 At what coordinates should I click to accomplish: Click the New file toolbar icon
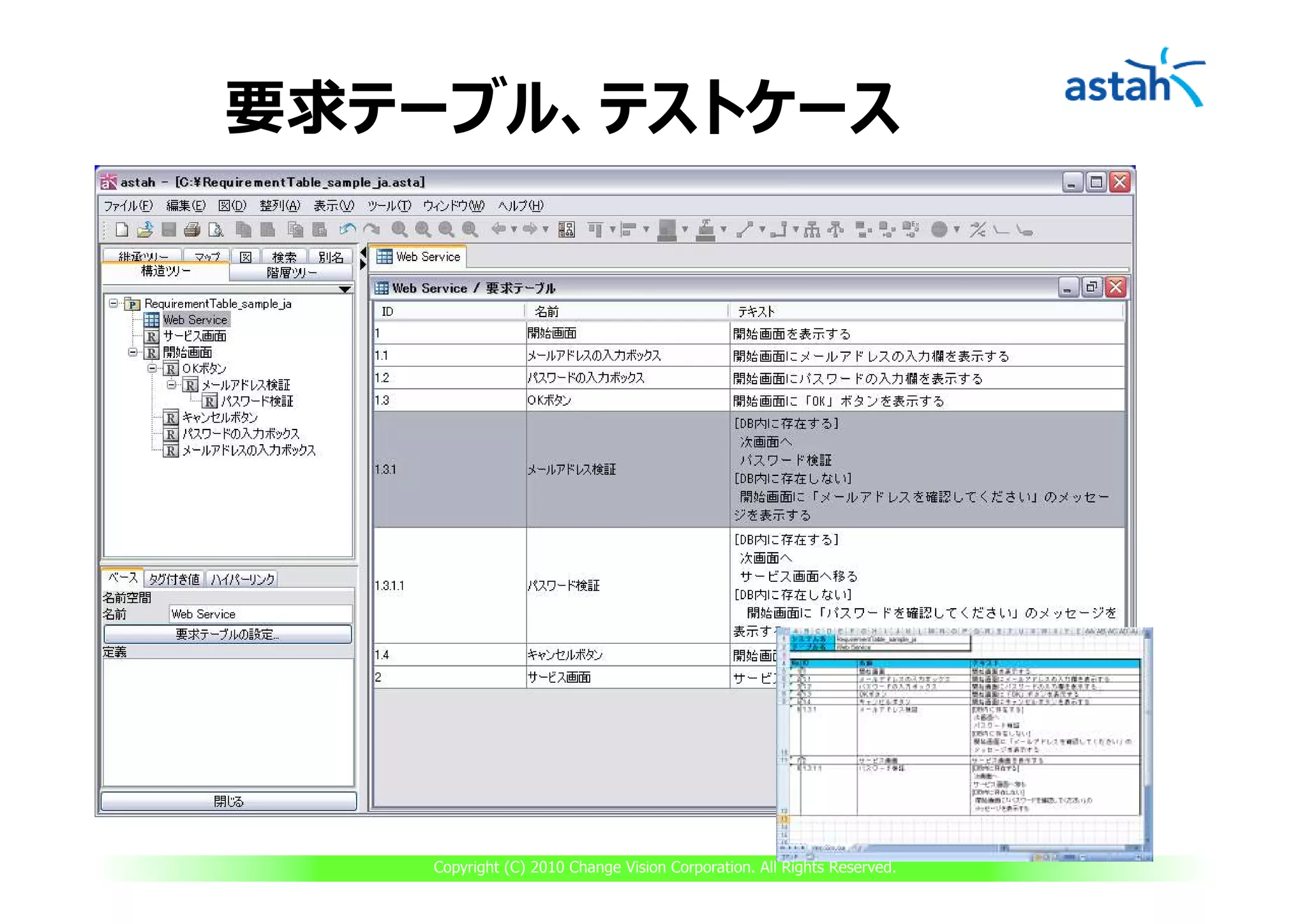tap(121, 230)
